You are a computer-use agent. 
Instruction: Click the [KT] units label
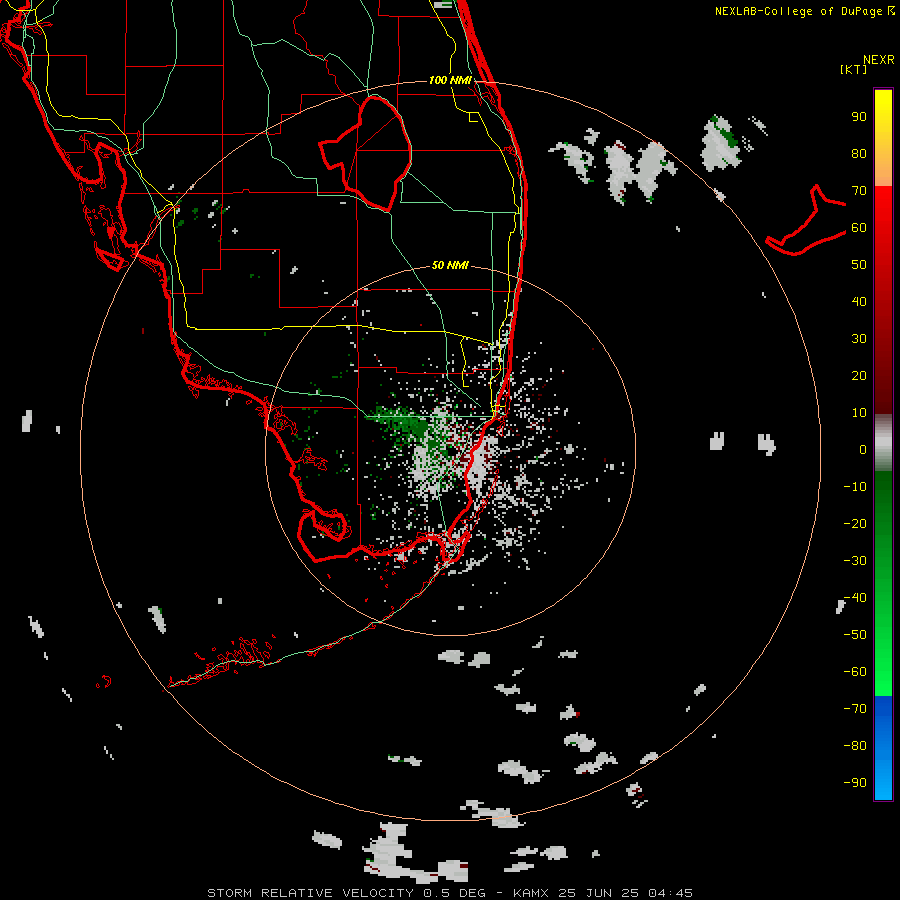click(x=854, y=69)
